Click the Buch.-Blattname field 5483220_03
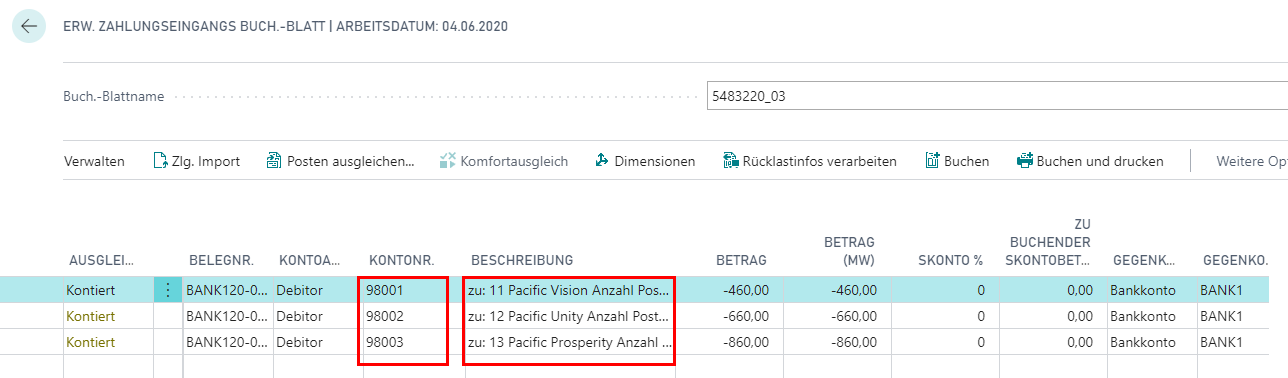This screenshot has height=378, width=1288. (x=996, y=97)
